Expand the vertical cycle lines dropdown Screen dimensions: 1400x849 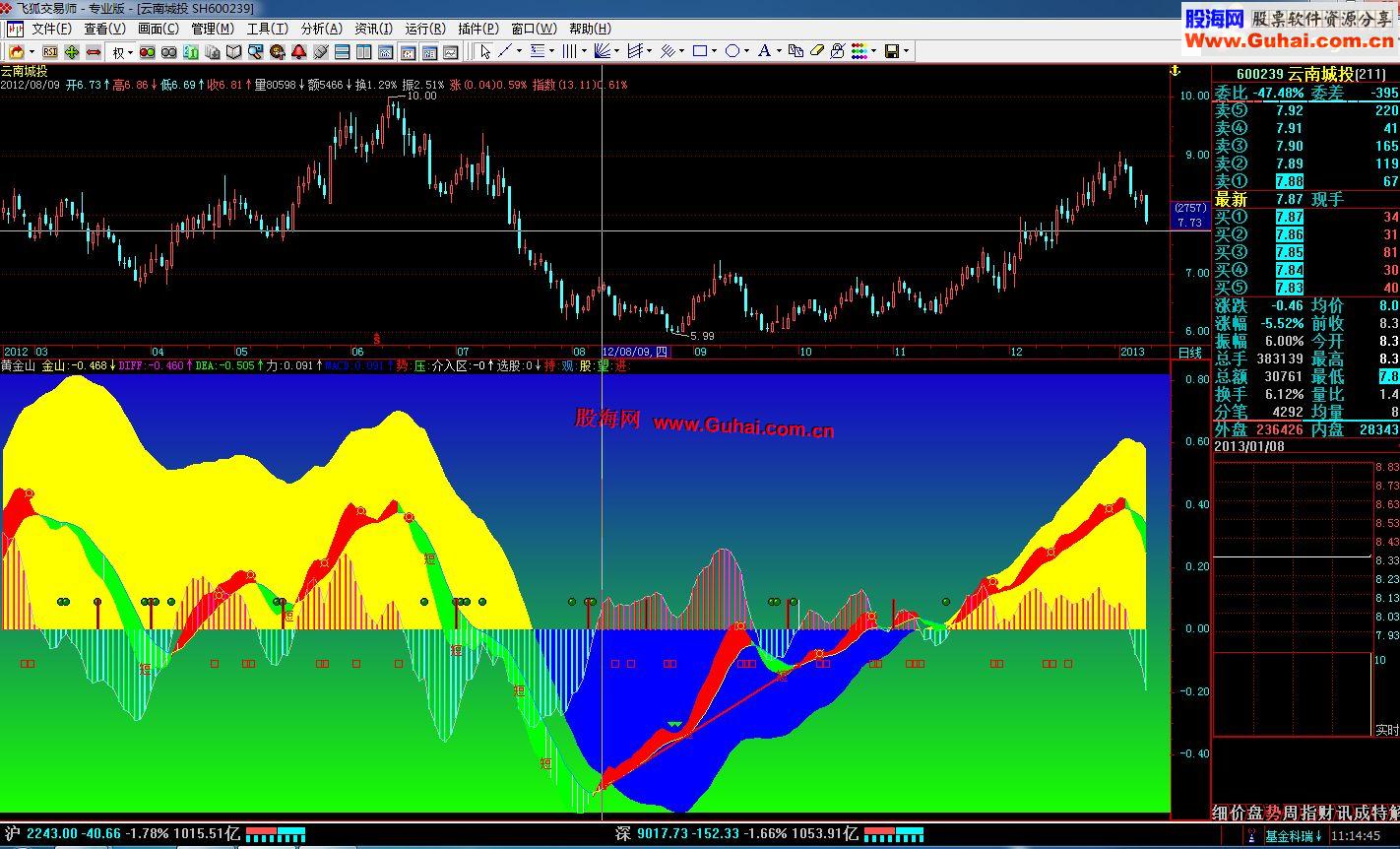584,51
